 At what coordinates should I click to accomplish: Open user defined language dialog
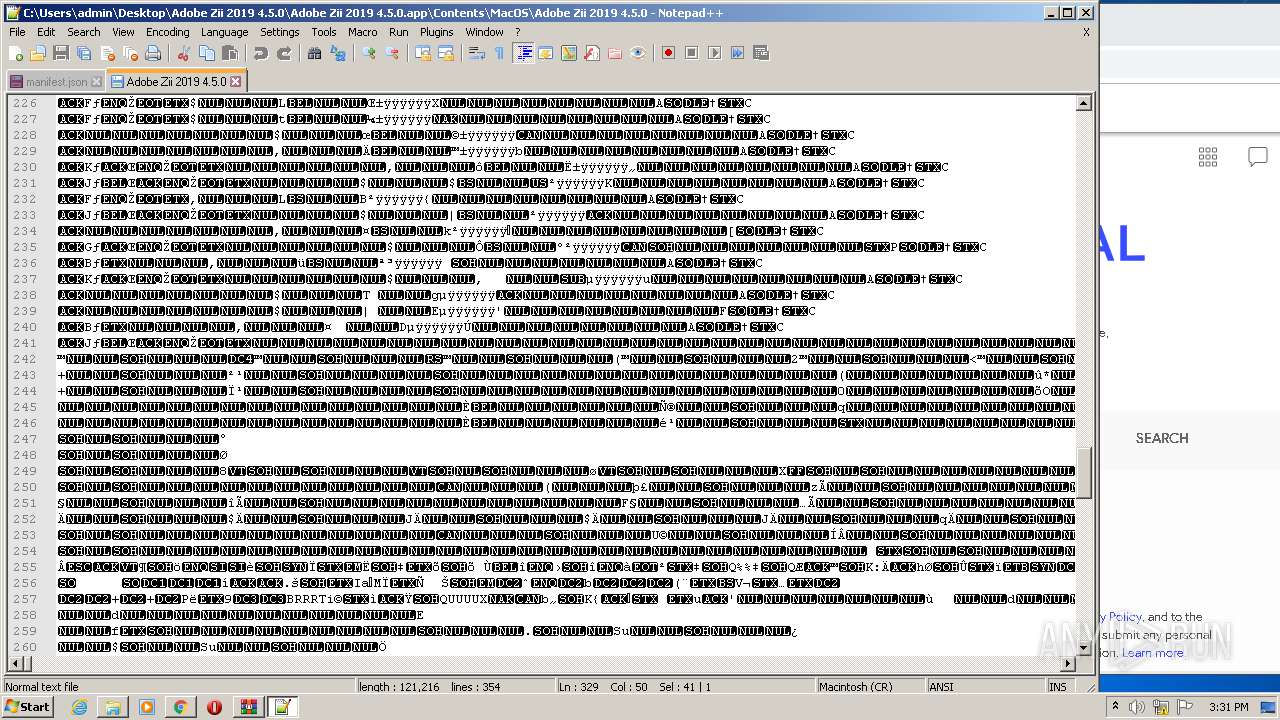coord(546,53)
